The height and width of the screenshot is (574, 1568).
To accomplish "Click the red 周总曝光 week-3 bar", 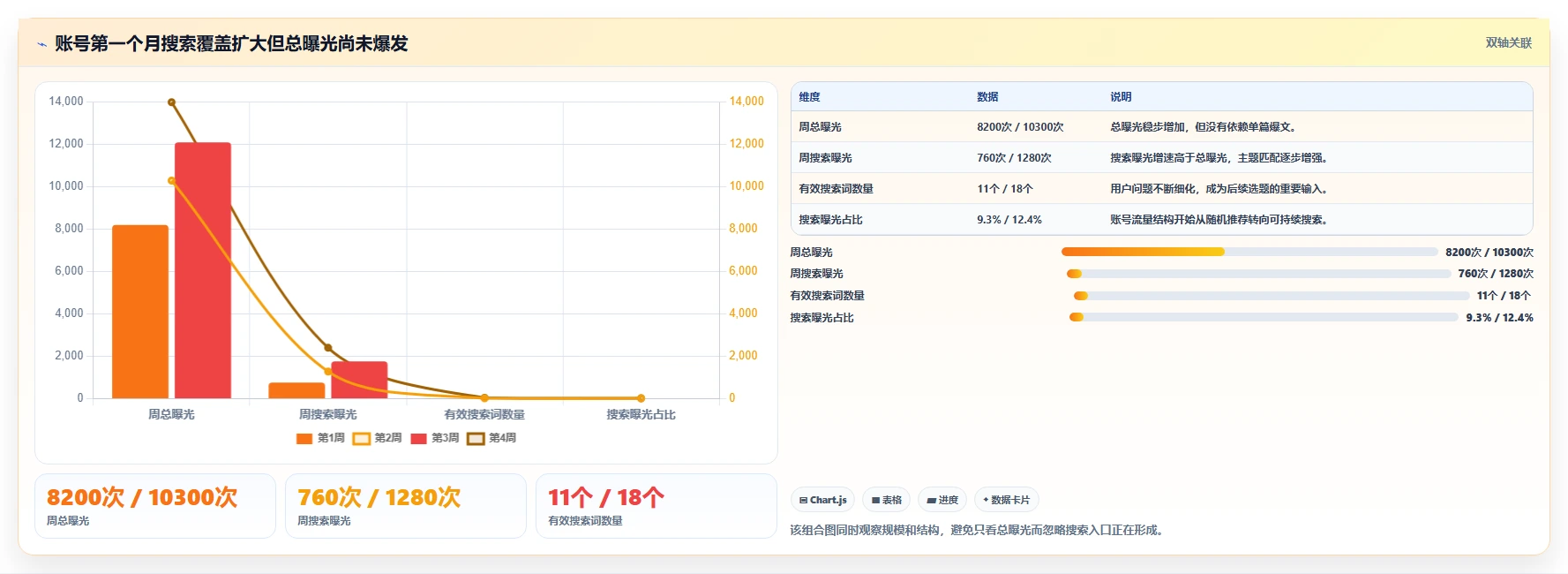I will (203, 270).
